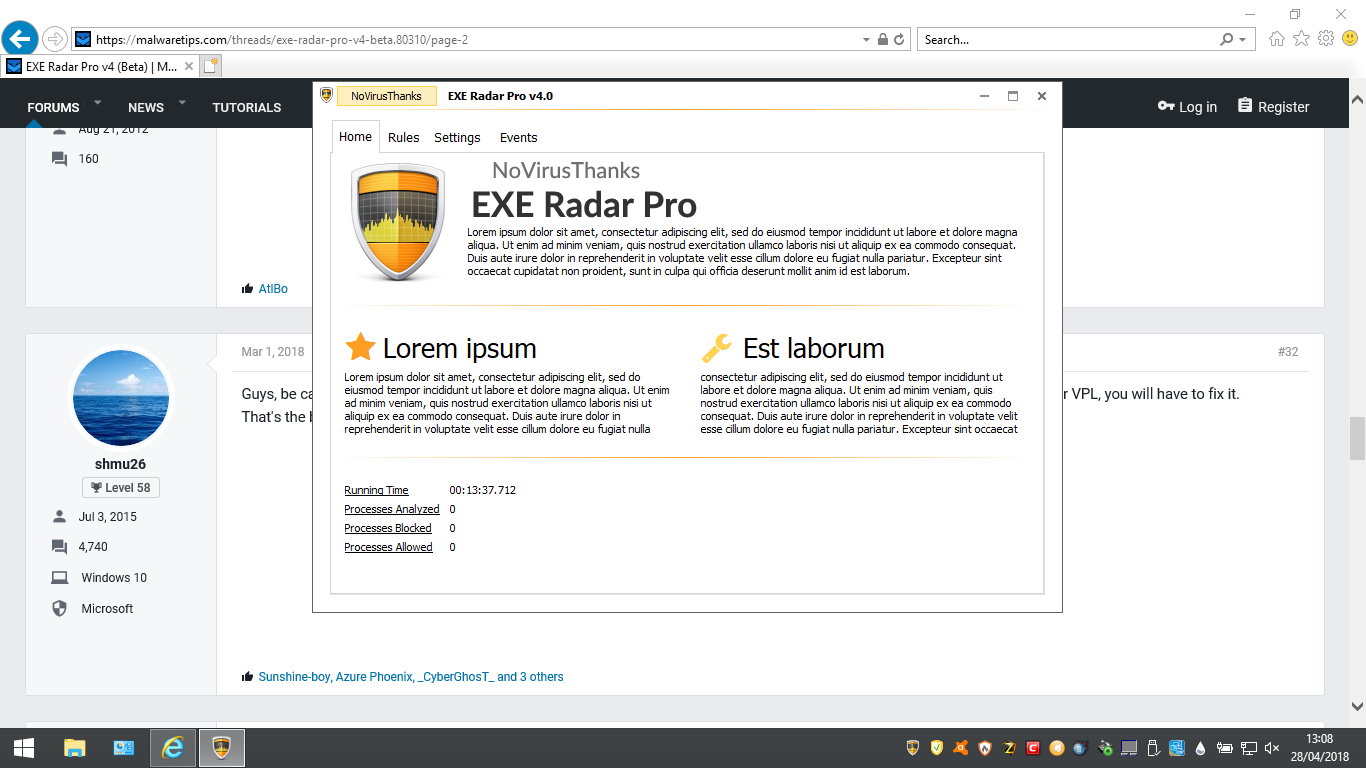Open the post permalink #32

[x=1288, y=352]
